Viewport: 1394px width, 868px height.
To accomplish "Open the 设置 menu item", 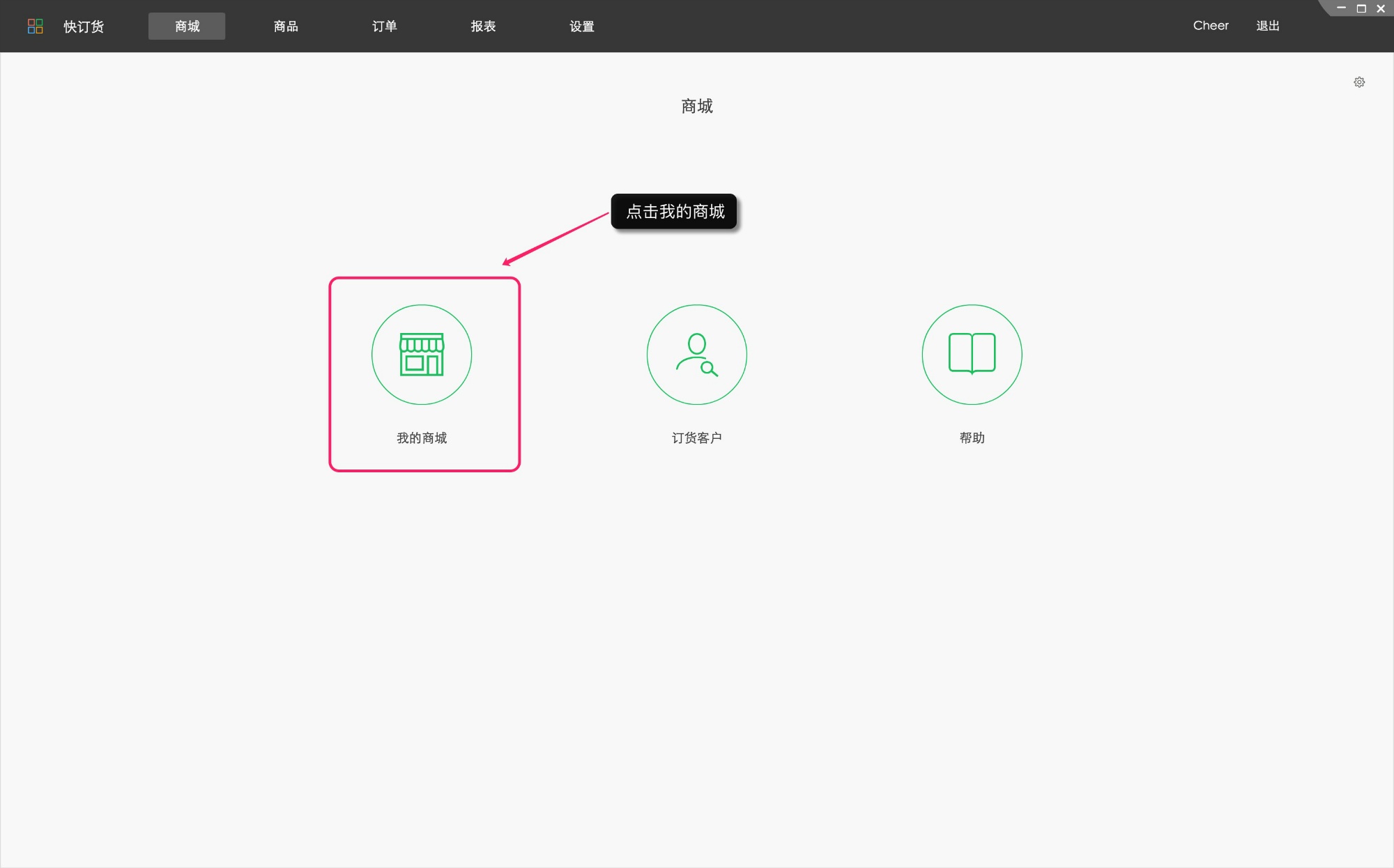I will point(582,26).
